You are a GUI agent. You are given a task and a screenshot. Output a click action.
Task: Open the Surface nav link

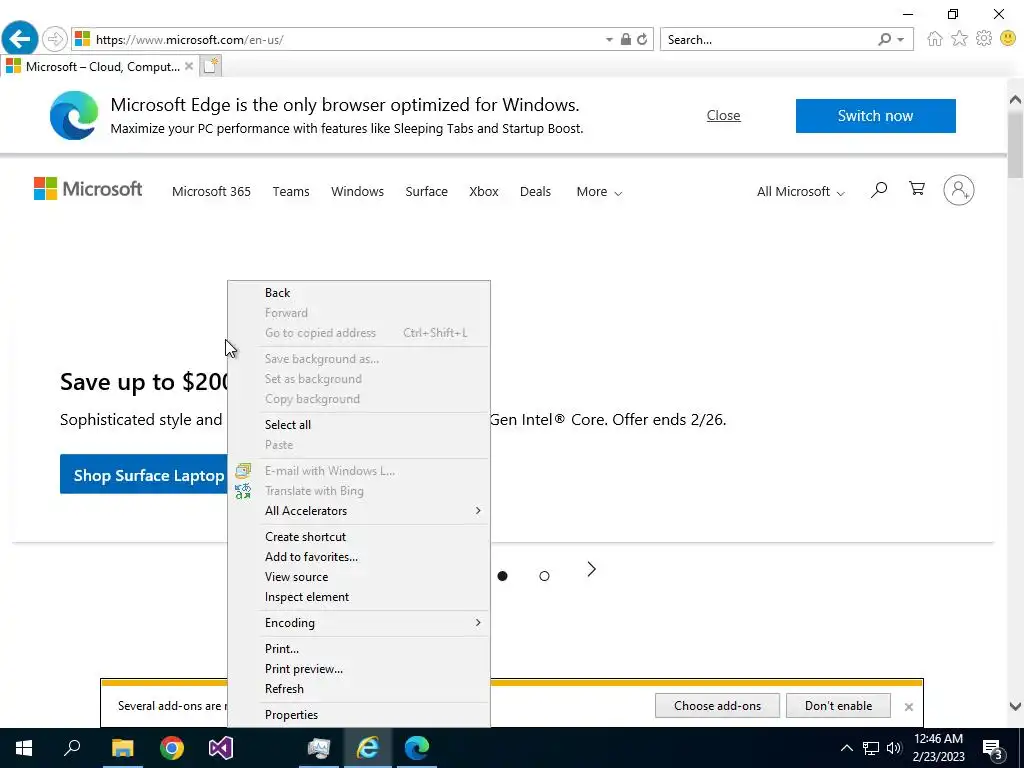[x=426, y=191]
